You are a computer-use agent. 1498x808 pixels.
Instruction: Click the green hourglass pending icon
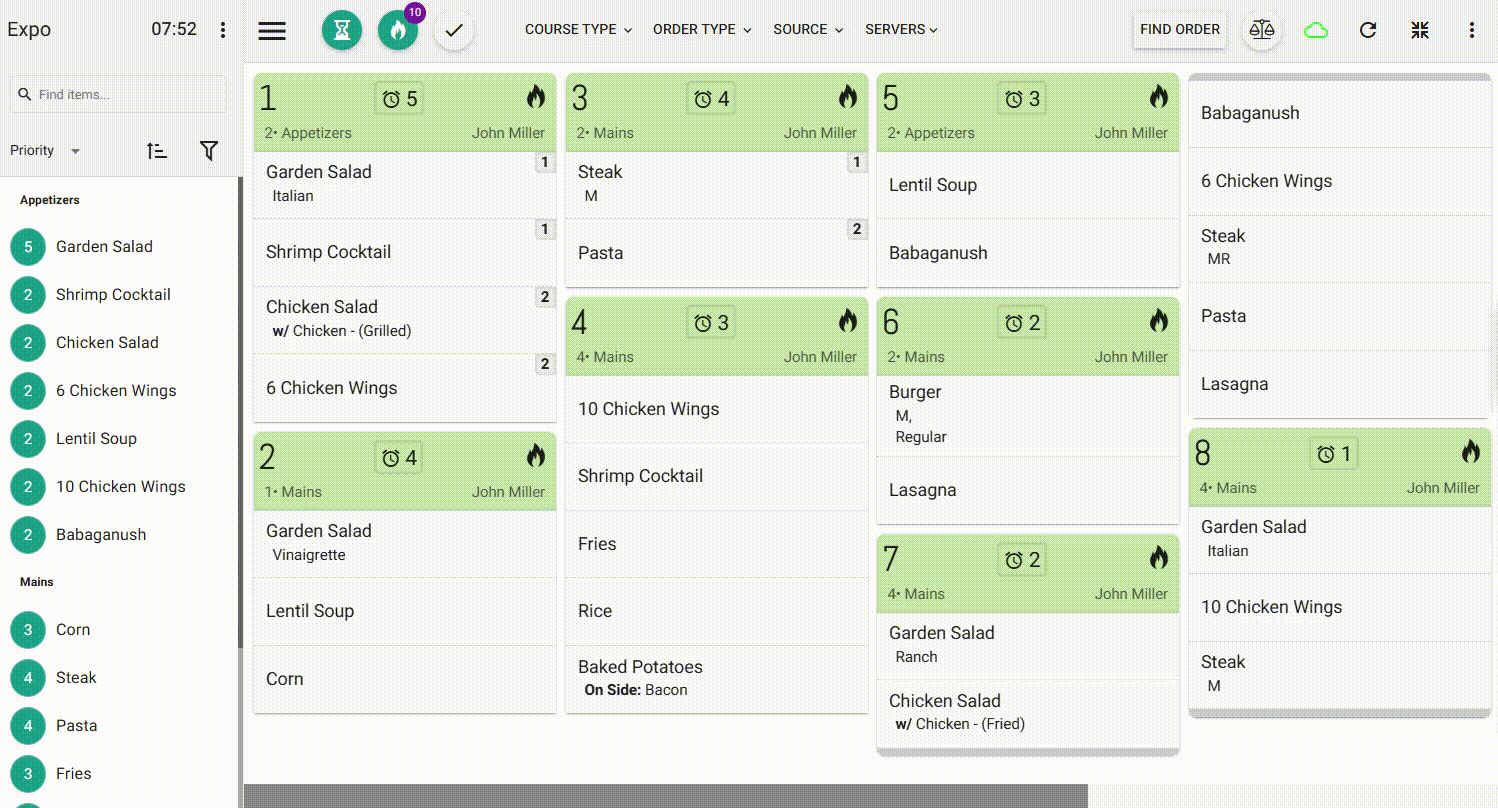342,30
